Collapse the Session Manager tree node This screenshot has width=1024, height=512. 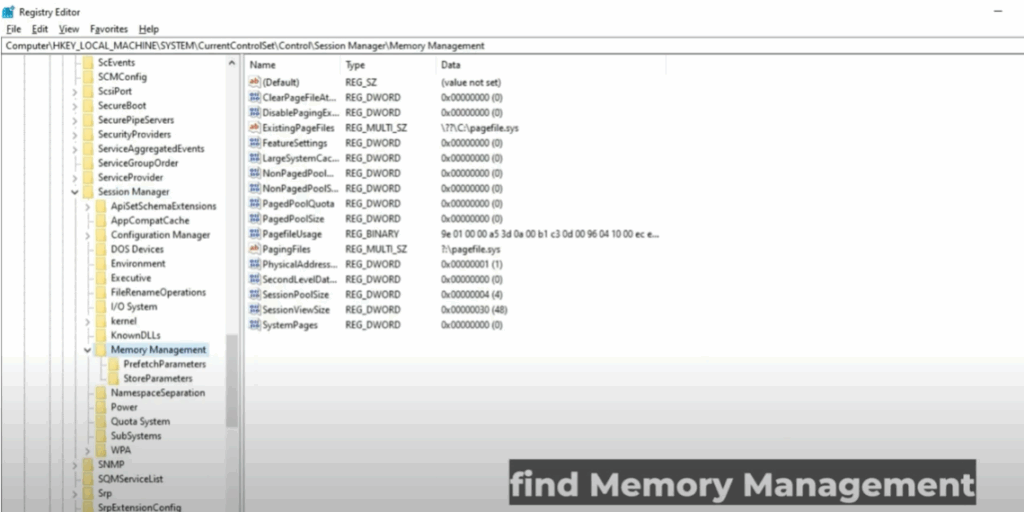point(74,192)
